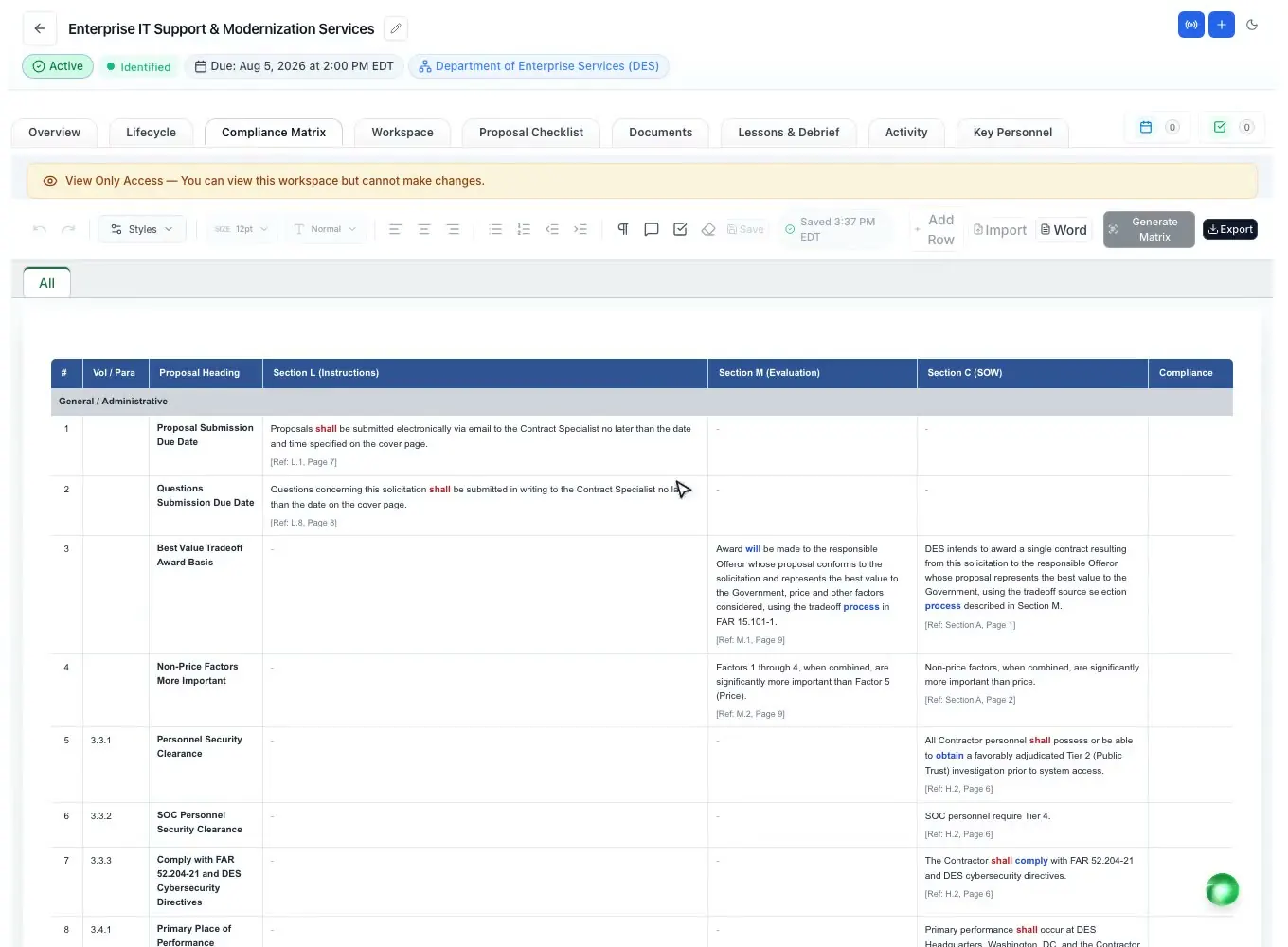This screenshot has width=1288, height=947.
Task: Undo the last edit
Action: click(40, 229)
